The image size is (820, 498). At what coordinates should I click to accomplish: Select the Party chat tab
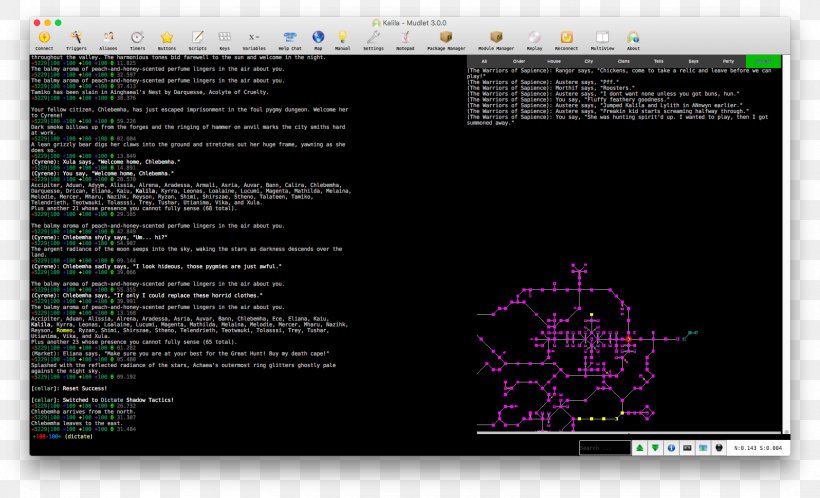pyautogui.click(x=728, y=61)
